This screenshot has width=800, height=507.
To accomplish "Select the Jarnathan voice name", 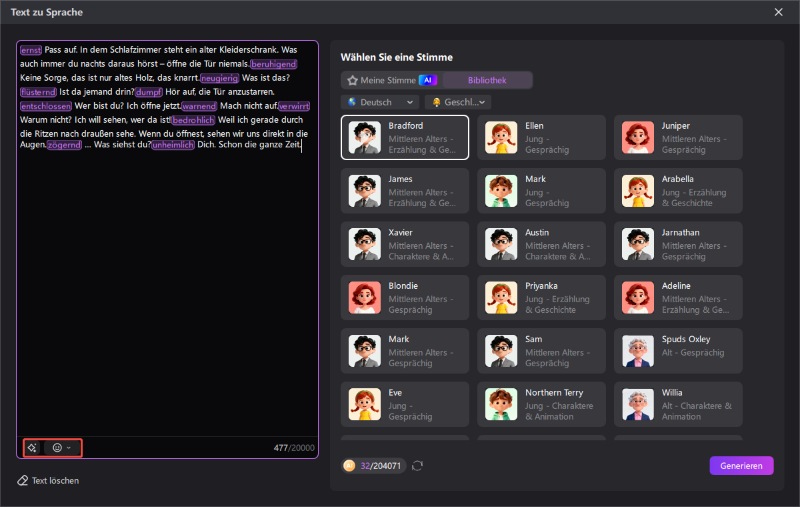I will [681, 232].
